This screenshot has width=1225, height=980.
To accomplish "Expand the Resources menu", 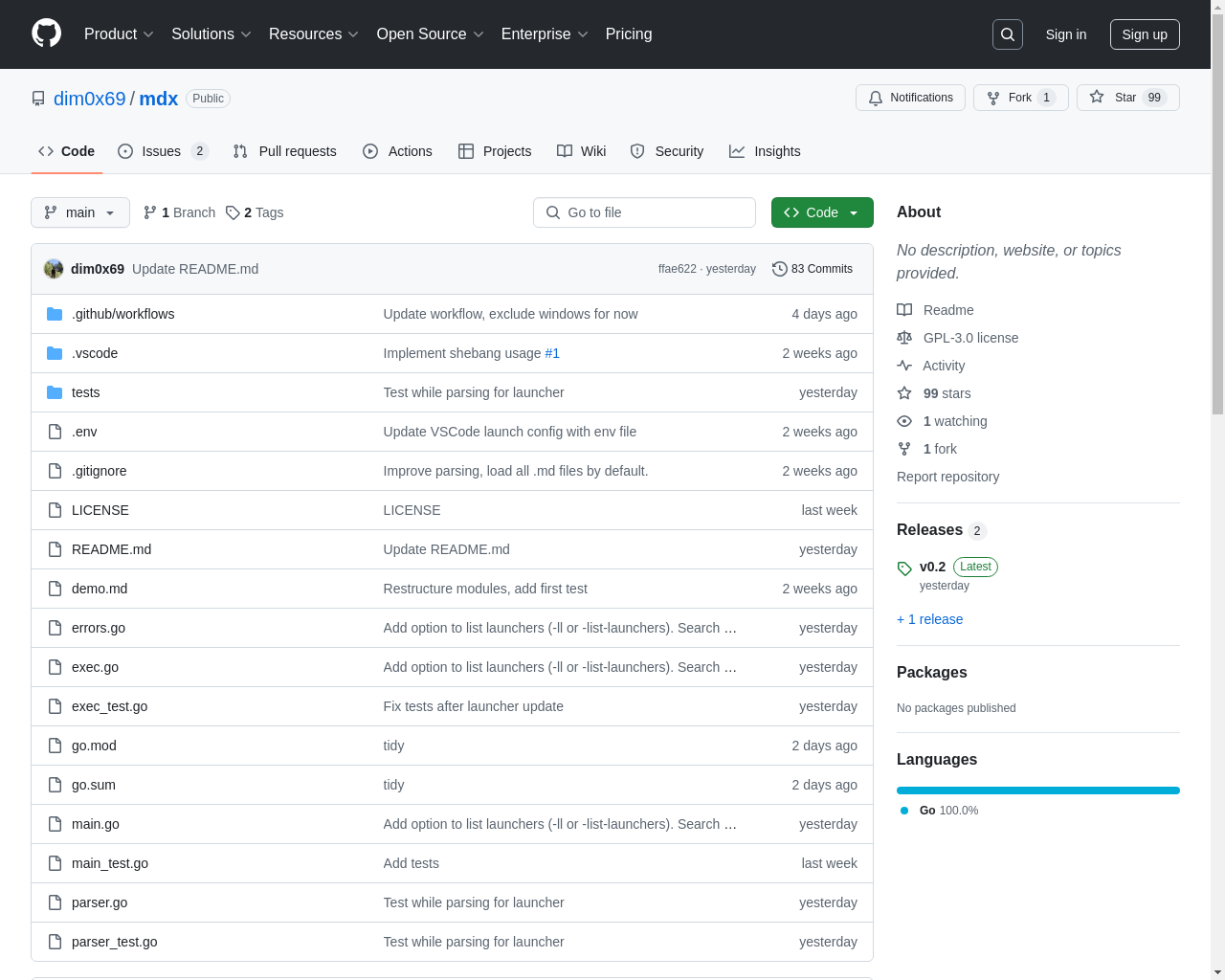I will coord(314,34).
